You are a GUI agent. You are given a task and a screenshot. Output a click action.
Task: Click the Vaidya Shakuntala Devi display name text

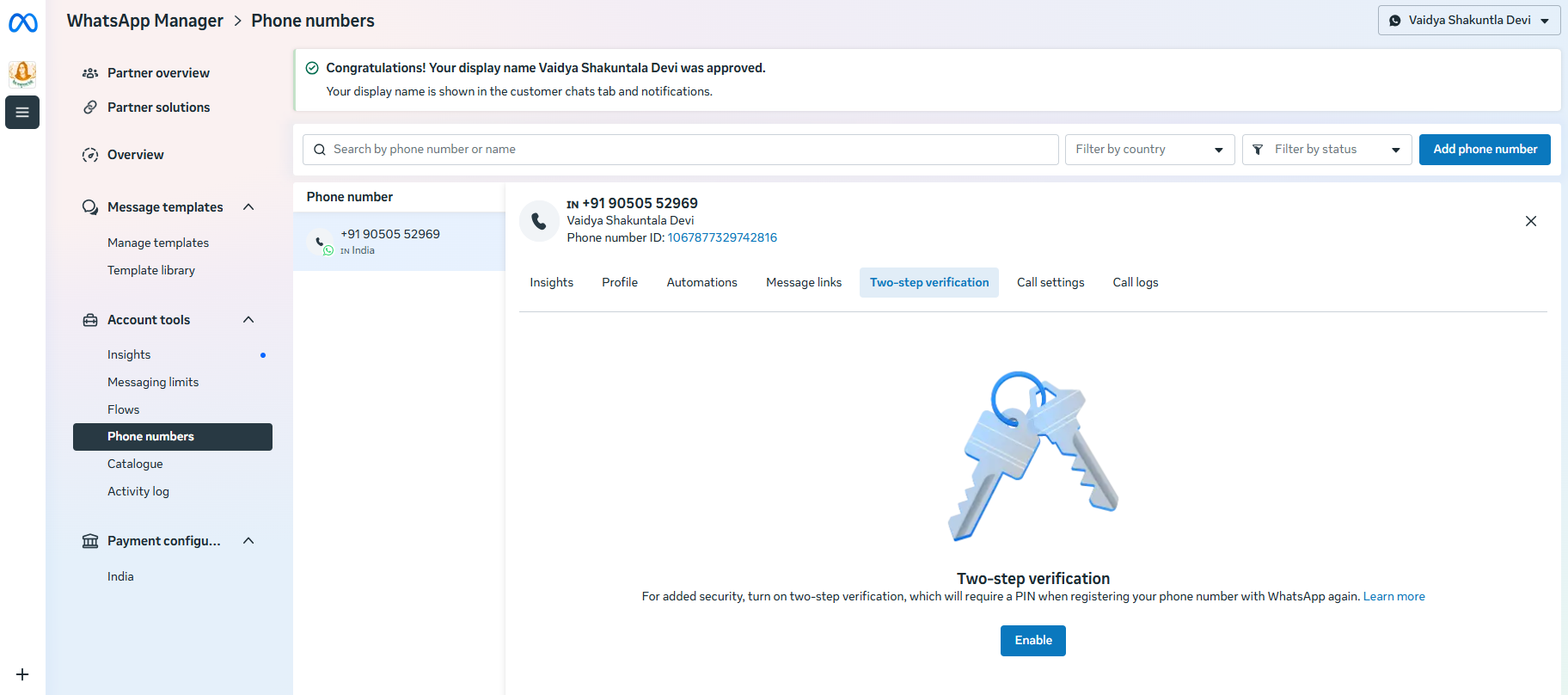coord(630,221)
